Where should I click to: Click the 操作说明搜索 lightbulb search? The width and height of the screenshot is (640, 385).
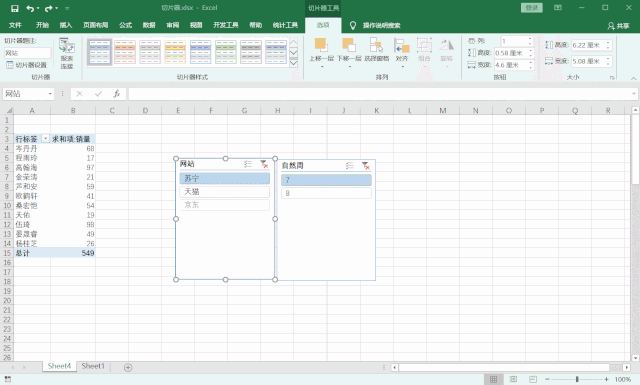[376, 25]
